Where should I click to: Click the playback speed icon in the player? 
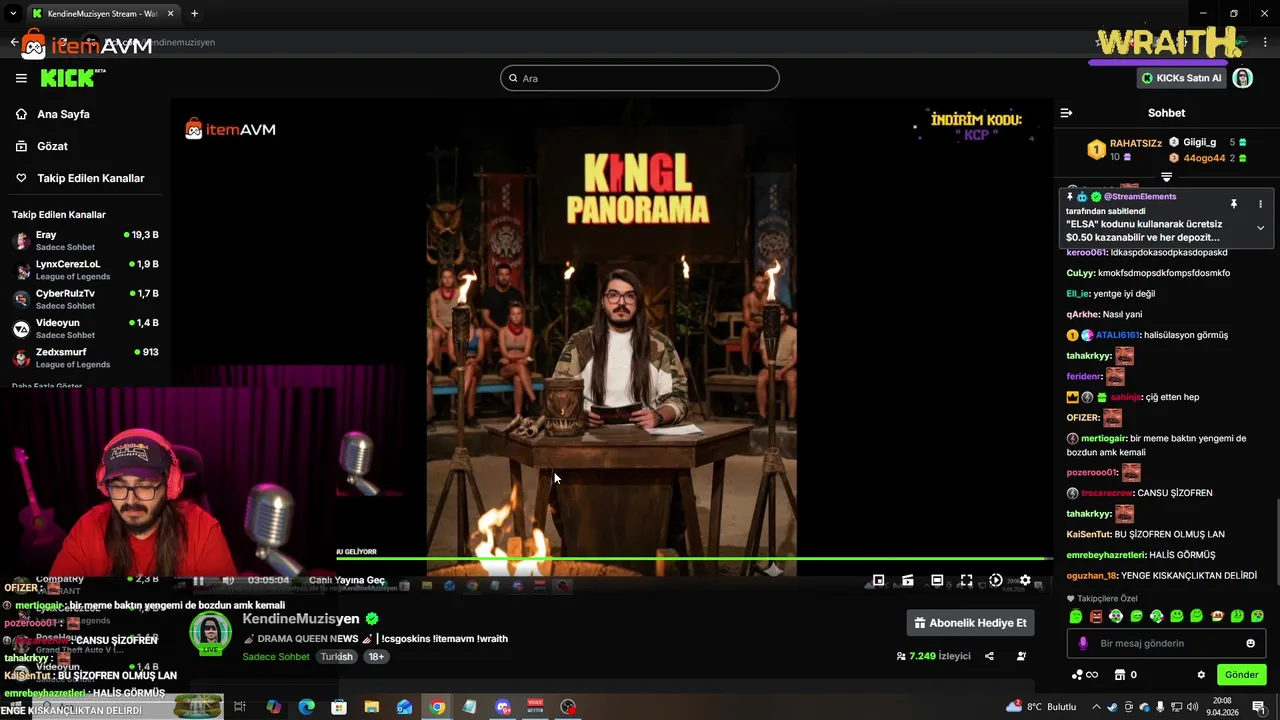(x=996, y=580)
